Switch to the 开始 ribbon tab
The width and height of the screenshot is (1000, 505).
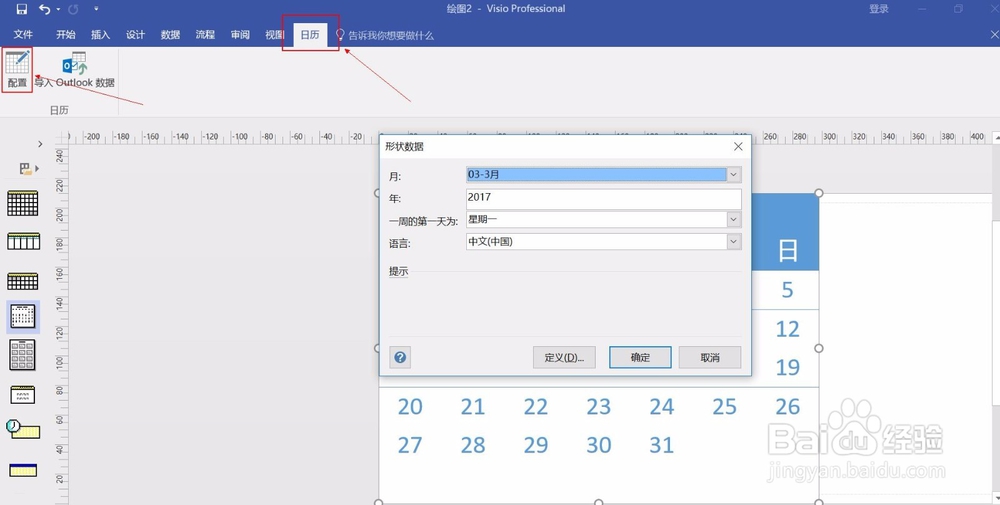point(66,34)
